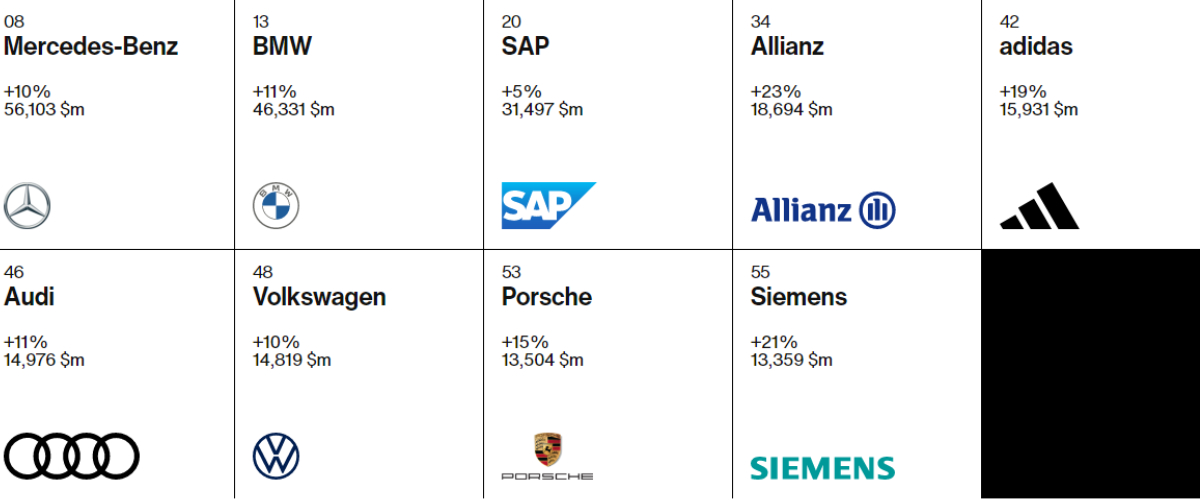This screenshot has height=500, width=1200.
Task: Click Allianz's 18,694 $m brand value
Action: [791, 109]
